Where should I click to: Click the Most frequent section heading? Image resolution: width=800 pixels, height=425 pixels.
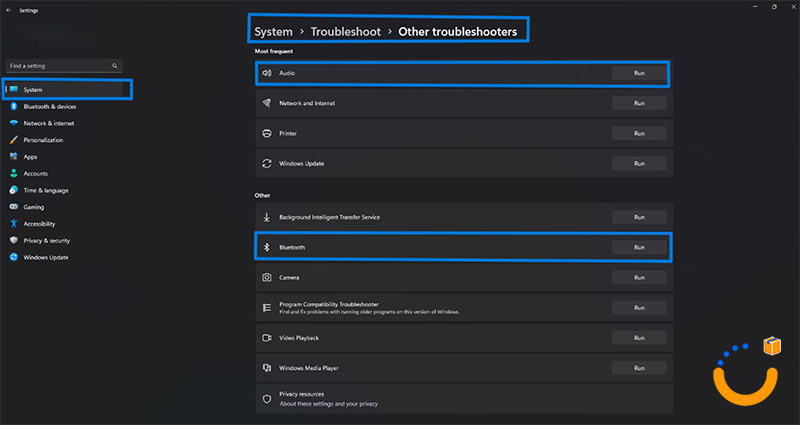pyautogui.click(x=274, y=51)
